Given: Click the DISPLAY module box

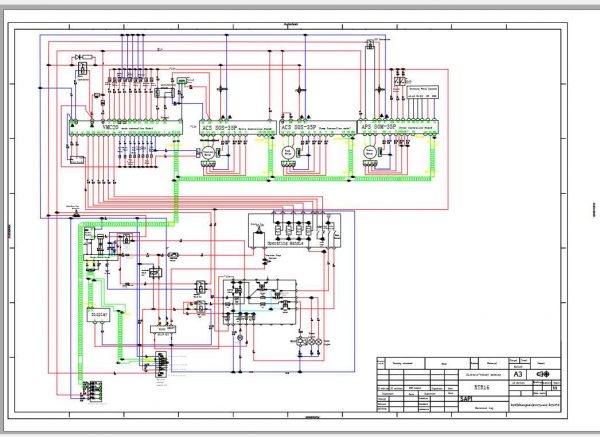Looking at the screenshot, I should tap(99, 315).
